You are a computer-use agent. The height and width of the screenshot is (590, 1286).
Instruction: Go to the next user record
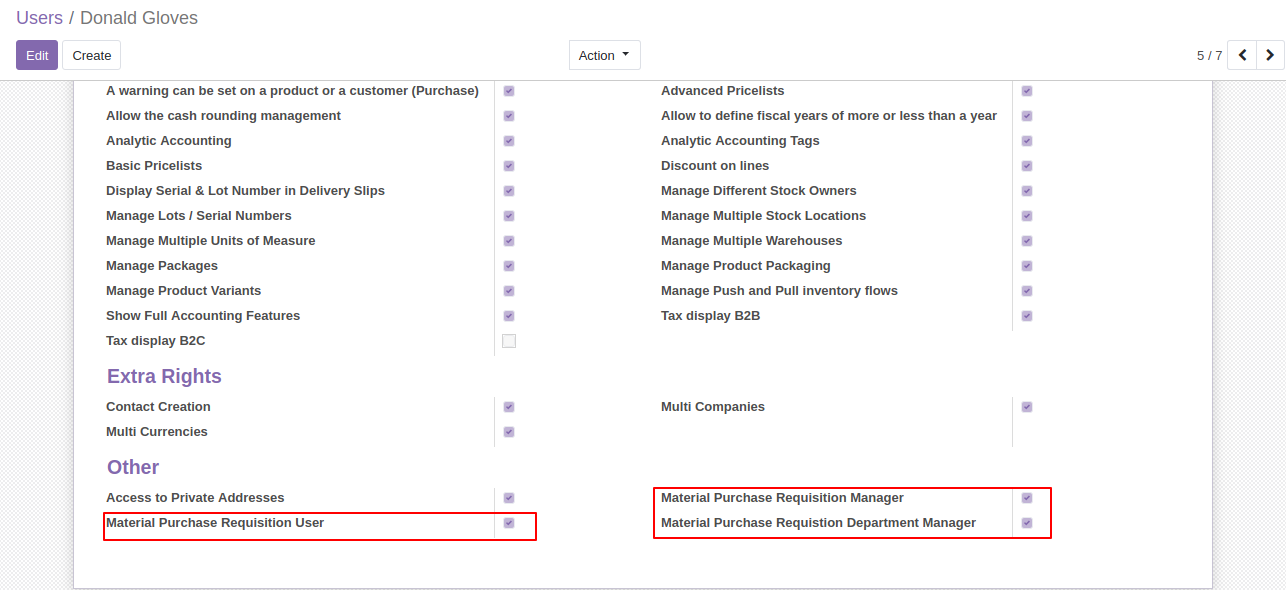pyautogui.click(x=1270, y=55)
